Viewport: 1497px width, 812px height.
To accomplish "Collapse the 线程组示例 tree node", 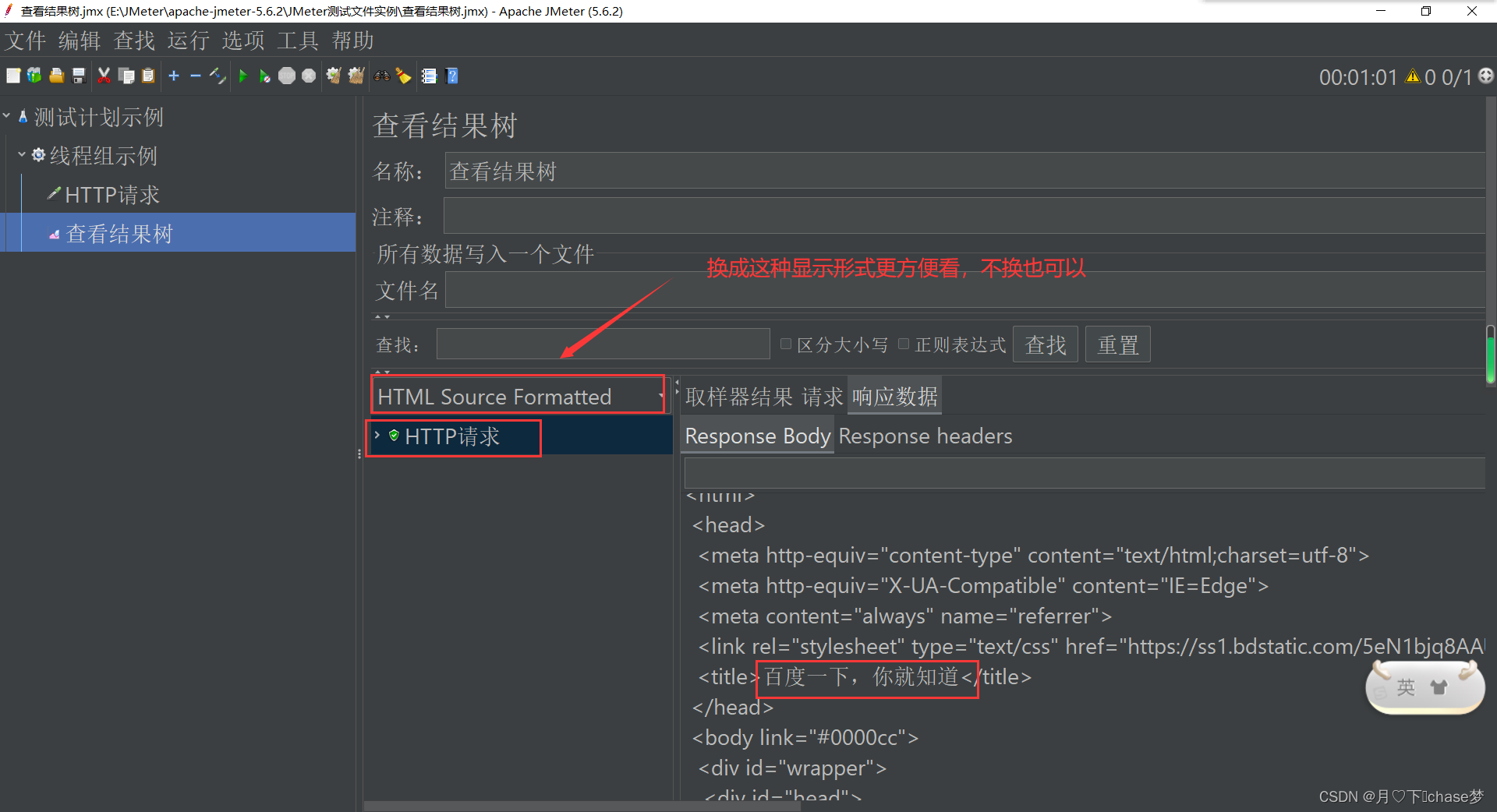I will (x=22, y=154).
